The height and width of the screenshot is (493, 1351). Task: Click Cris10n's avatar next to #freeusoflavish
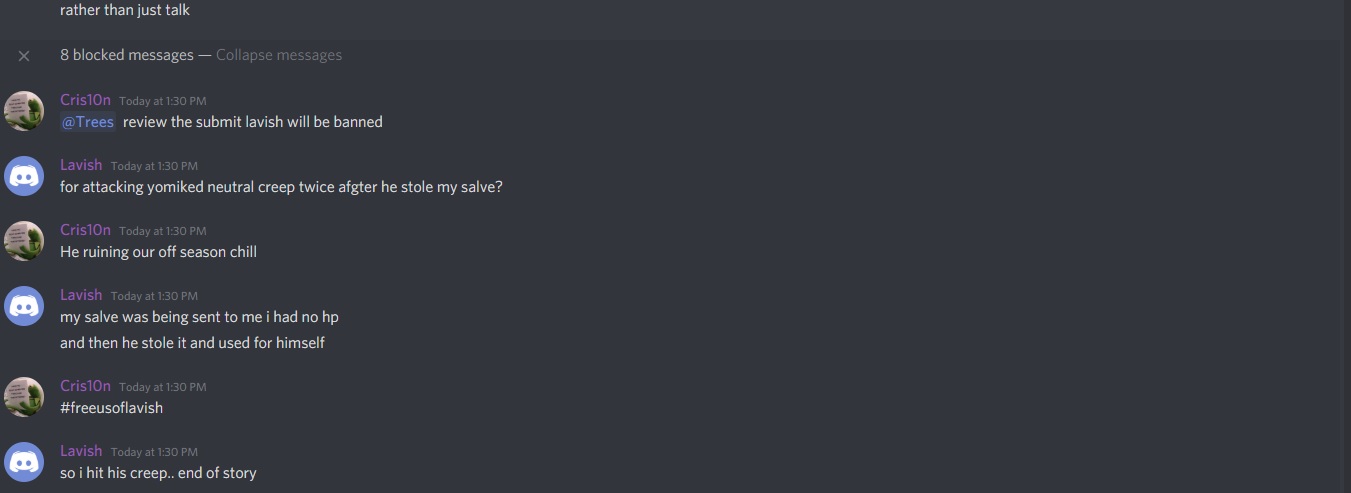click(x=24, y=397)
